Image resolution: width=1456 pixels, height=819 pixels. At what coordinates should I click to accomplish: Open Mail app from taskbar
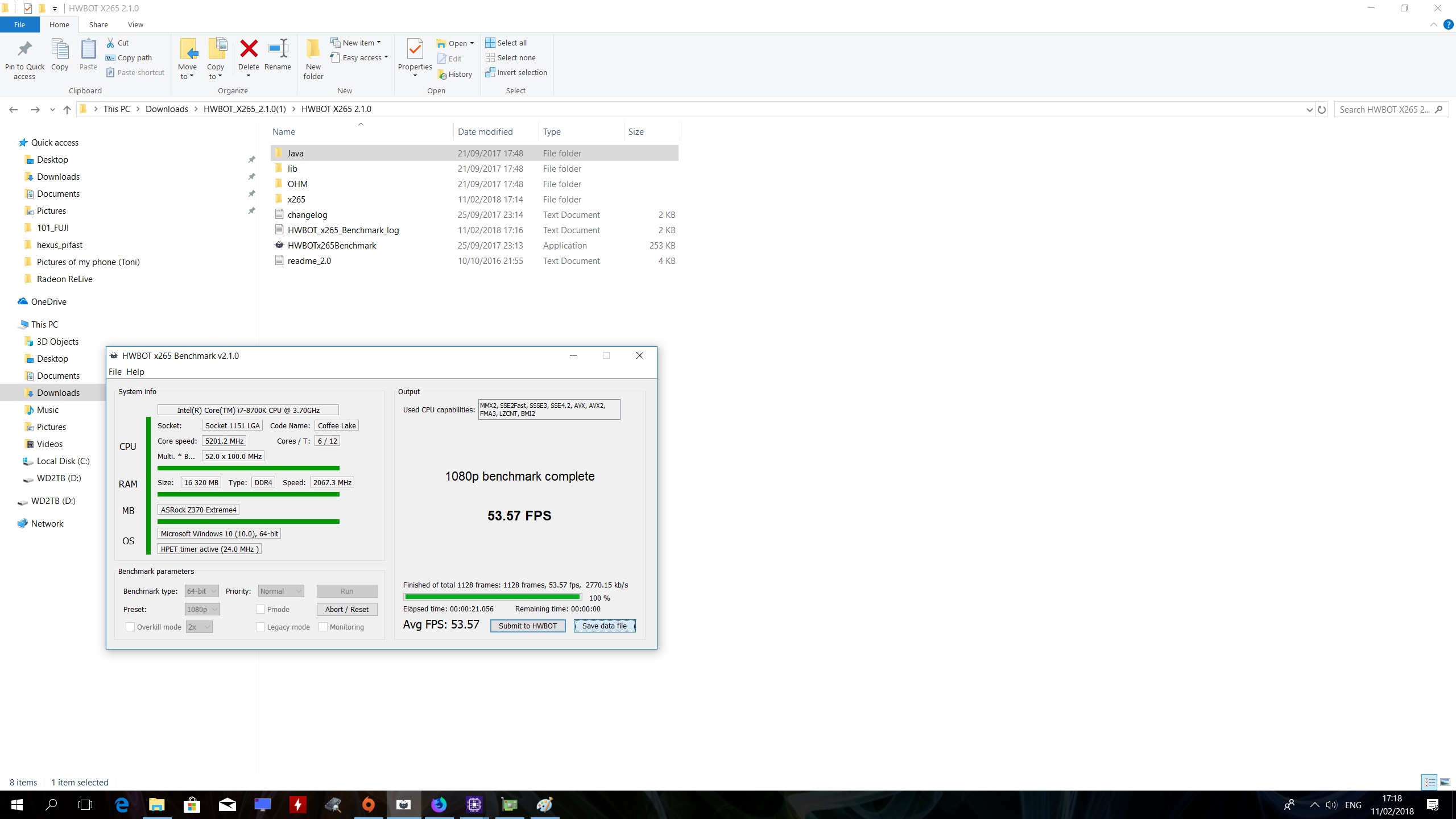tap(227, 805)
